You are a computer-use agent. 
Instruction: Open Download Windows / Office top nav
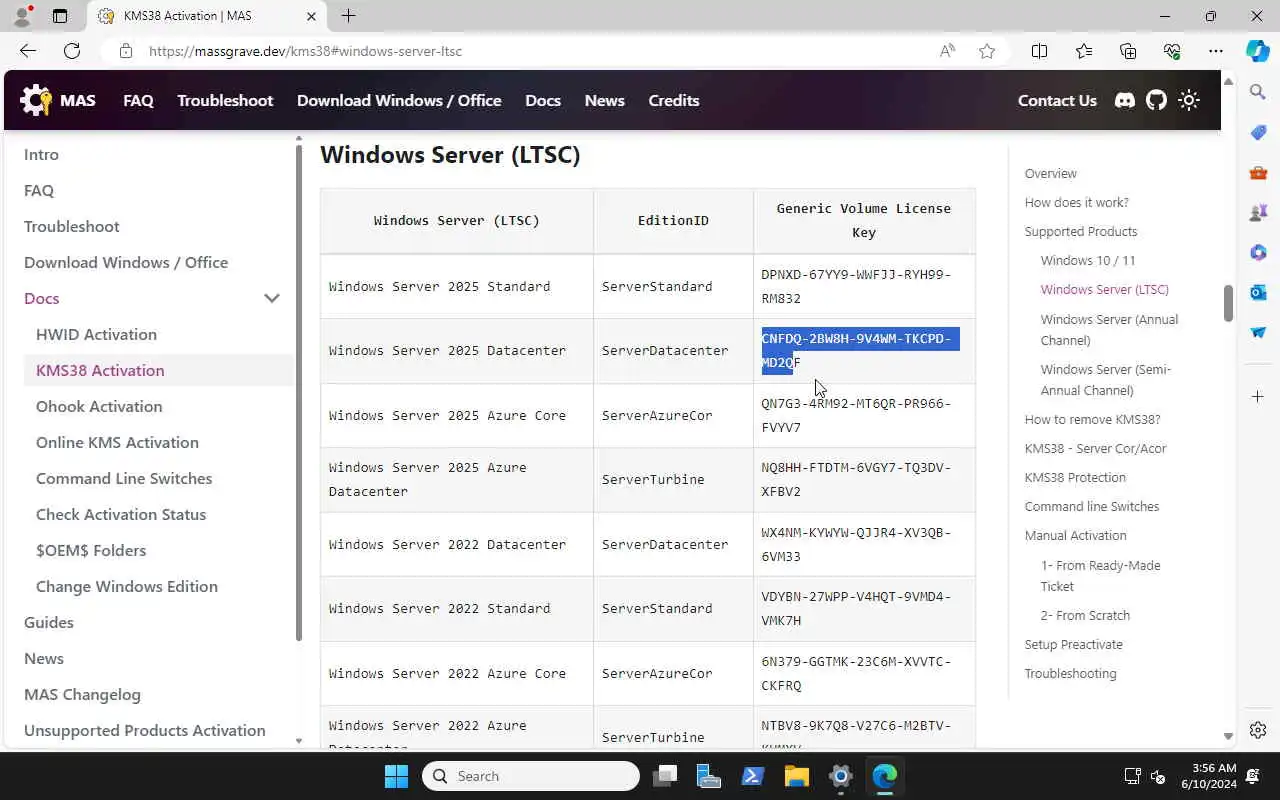(399, 100)
